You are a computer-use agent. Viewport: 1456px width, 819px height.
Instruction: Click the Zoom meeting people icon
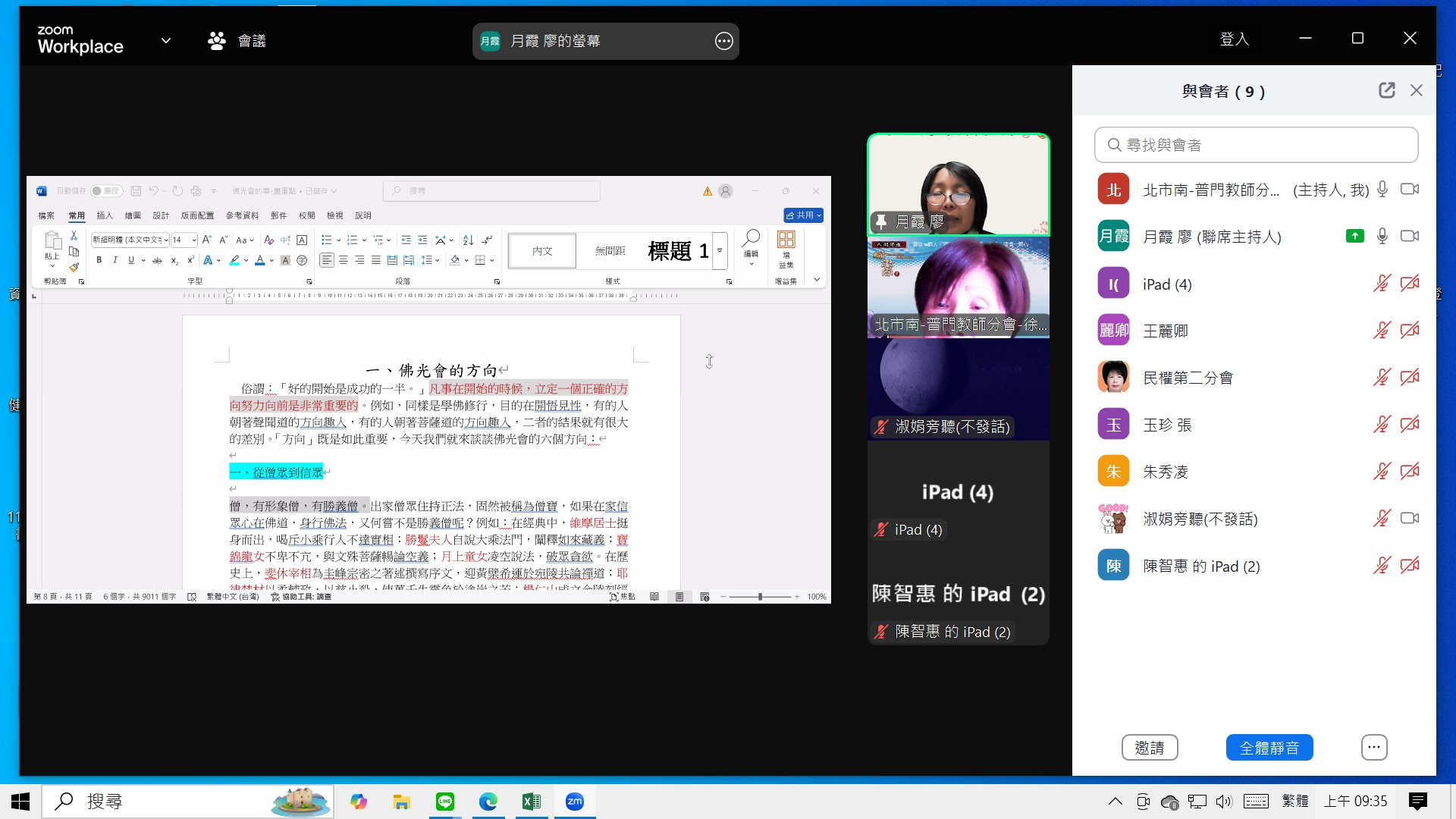pyautogui.click(x=217, y=41)
